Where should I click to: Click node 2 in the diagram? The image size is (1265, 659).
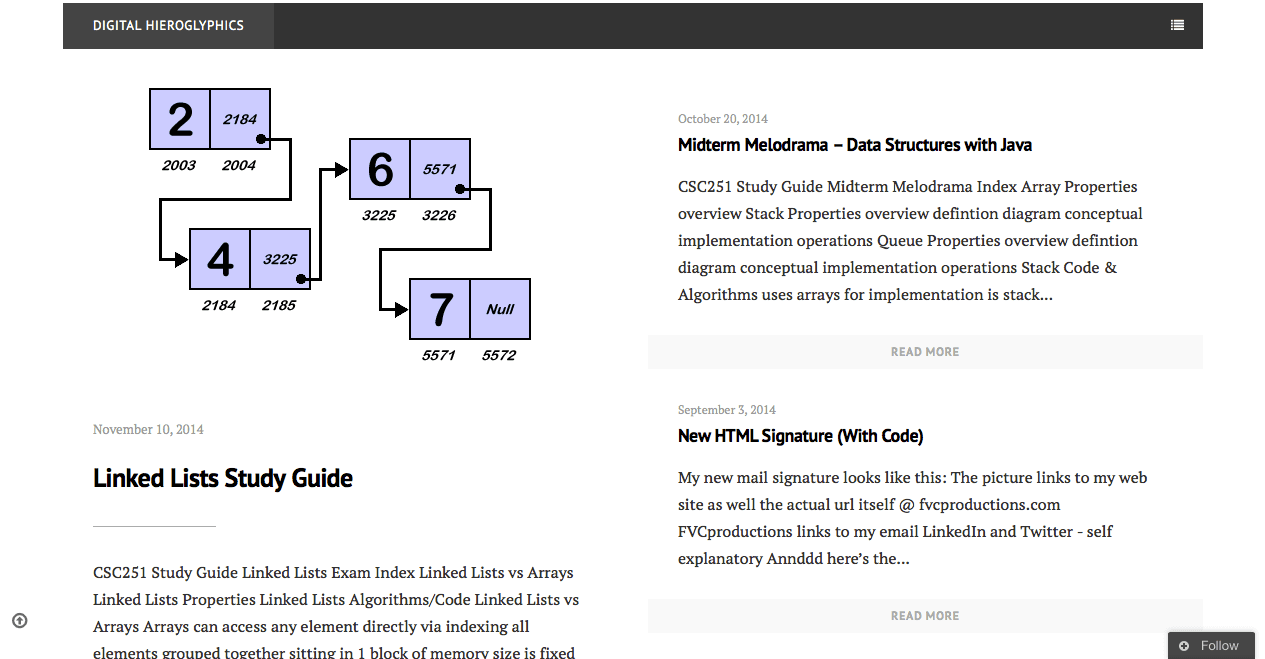[180, 119]
